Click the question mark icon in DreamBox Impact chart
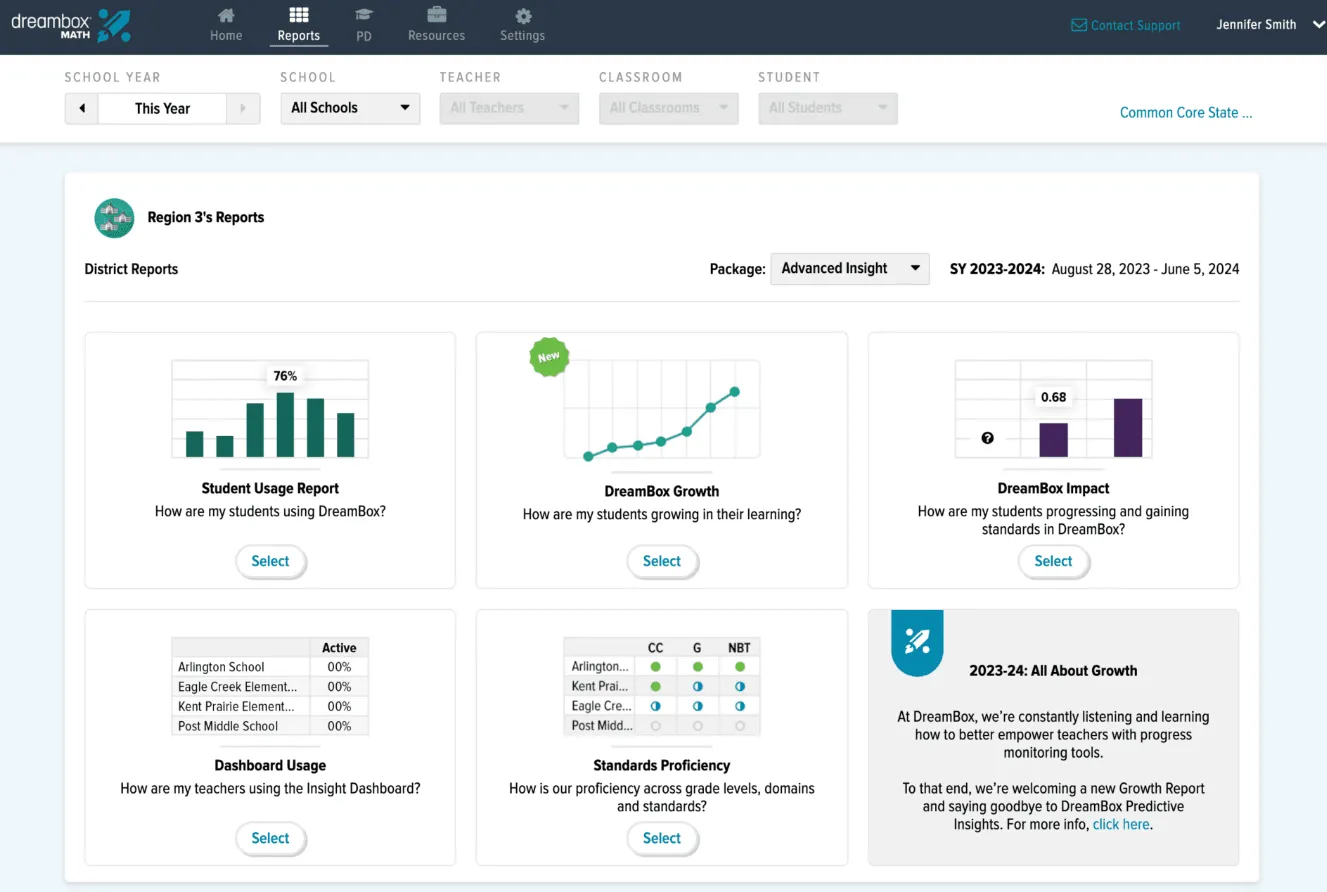Image resolution: width=1327 pixels, height=892 pixels. pos(988,438)
